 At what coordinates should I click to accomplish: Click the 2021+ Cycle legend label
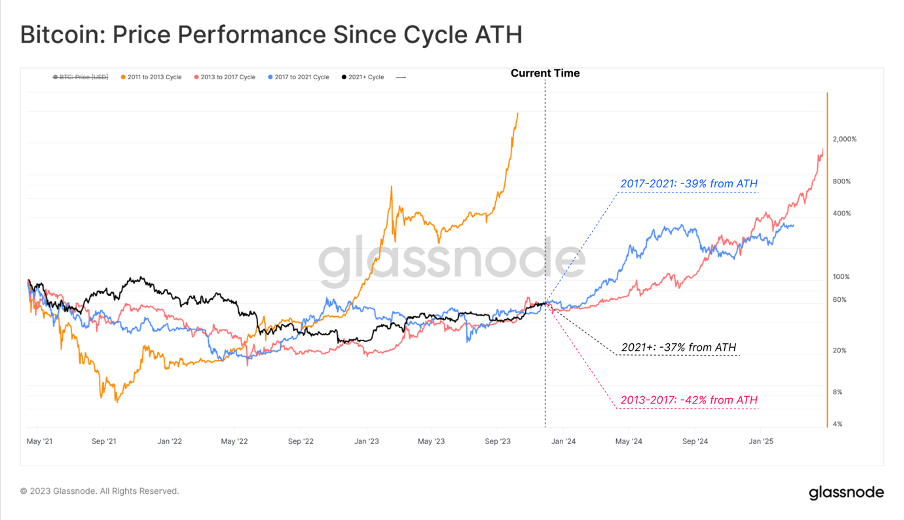[x=366, y=77]
